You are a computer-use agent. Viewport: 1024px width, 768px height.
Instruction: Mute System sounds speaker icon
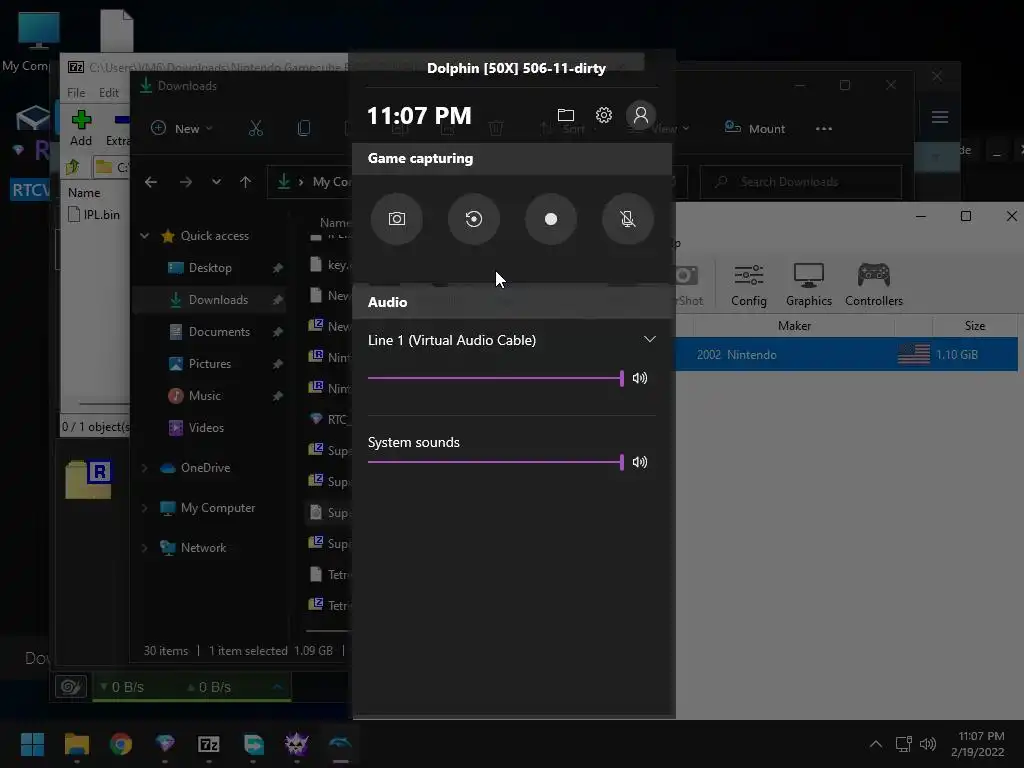tap(640, 462)
